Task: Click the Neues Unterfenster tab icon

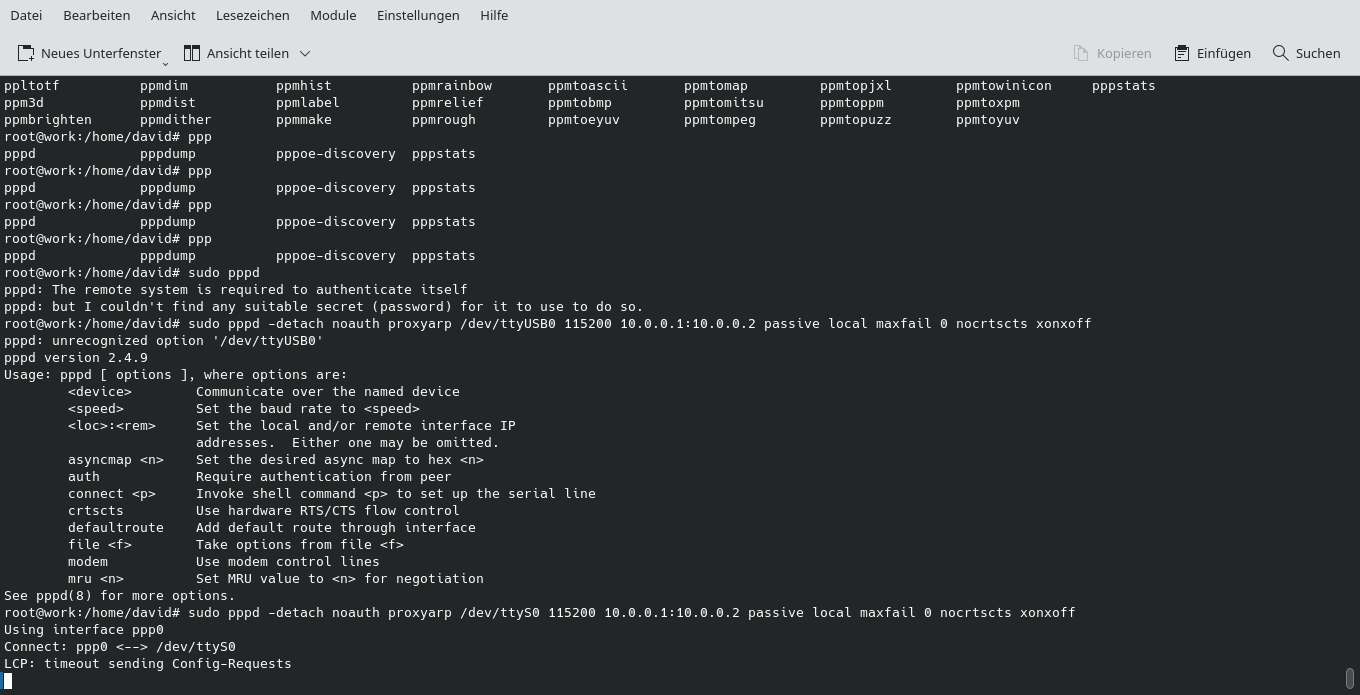Action: tap(23, 53)
